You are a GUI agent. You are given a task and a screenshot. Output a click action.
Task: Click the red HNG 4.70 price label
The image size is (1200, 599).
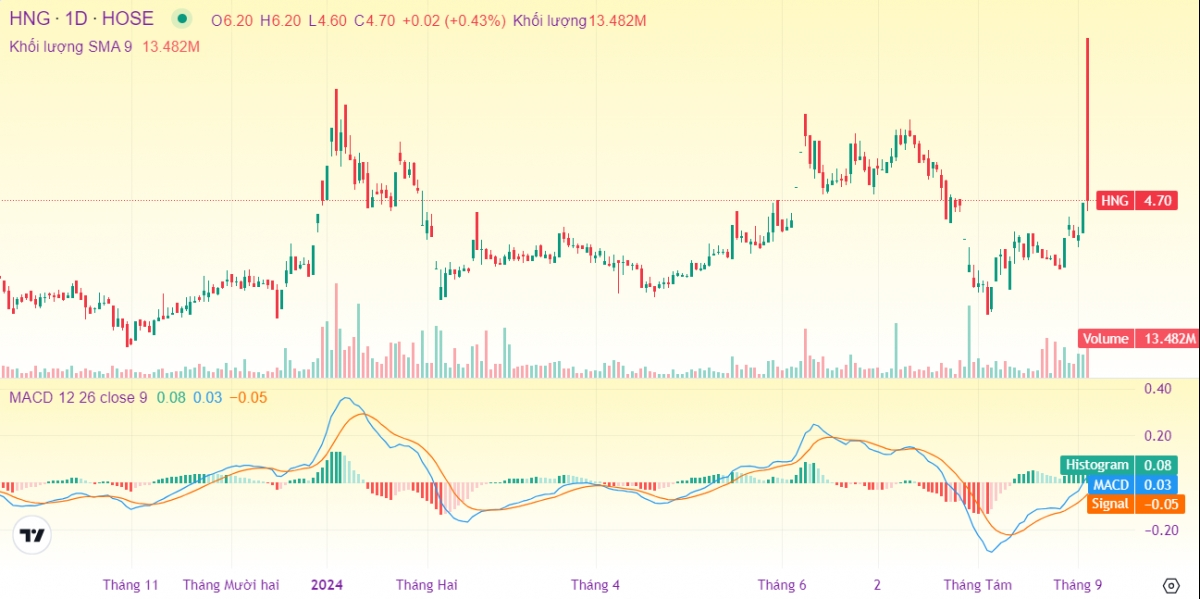coord(1137,201)
